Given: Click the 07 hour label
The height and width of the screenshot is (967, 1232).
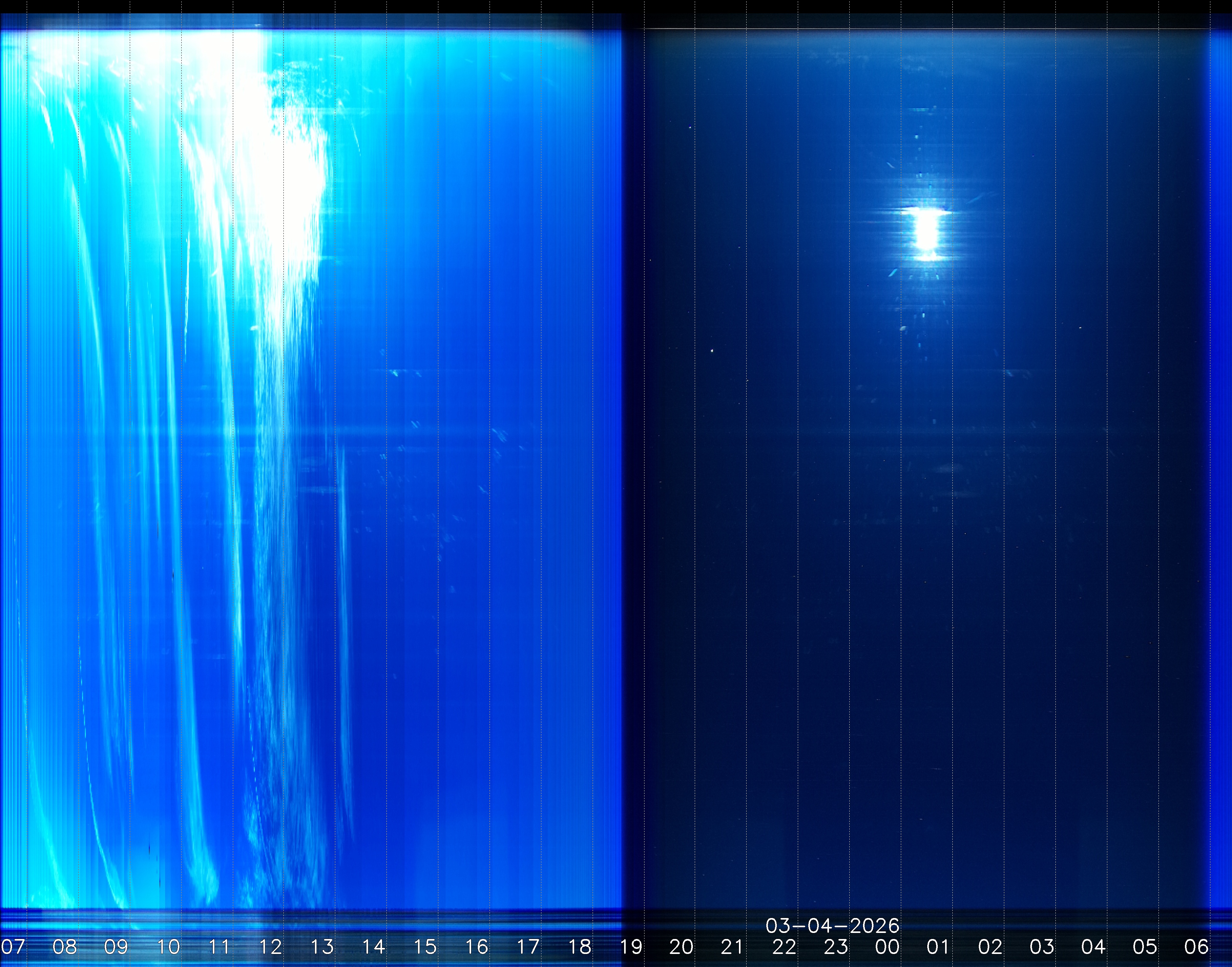Looking at the screenshot, I should coord(13,947).
